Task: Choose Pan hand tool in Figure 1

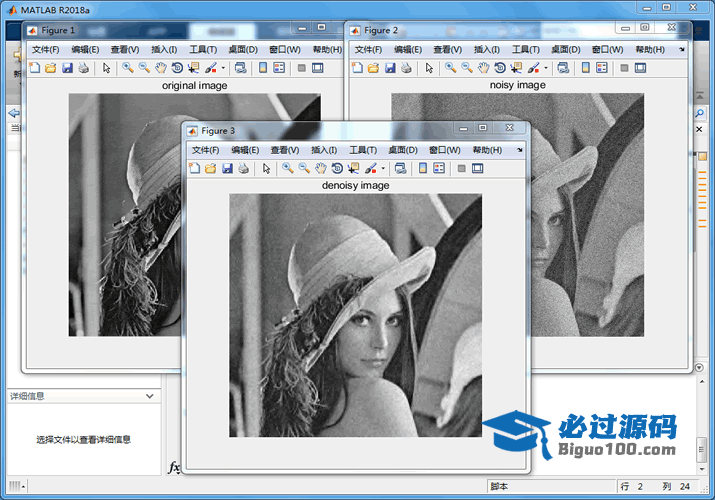Action: coord(161,68)
